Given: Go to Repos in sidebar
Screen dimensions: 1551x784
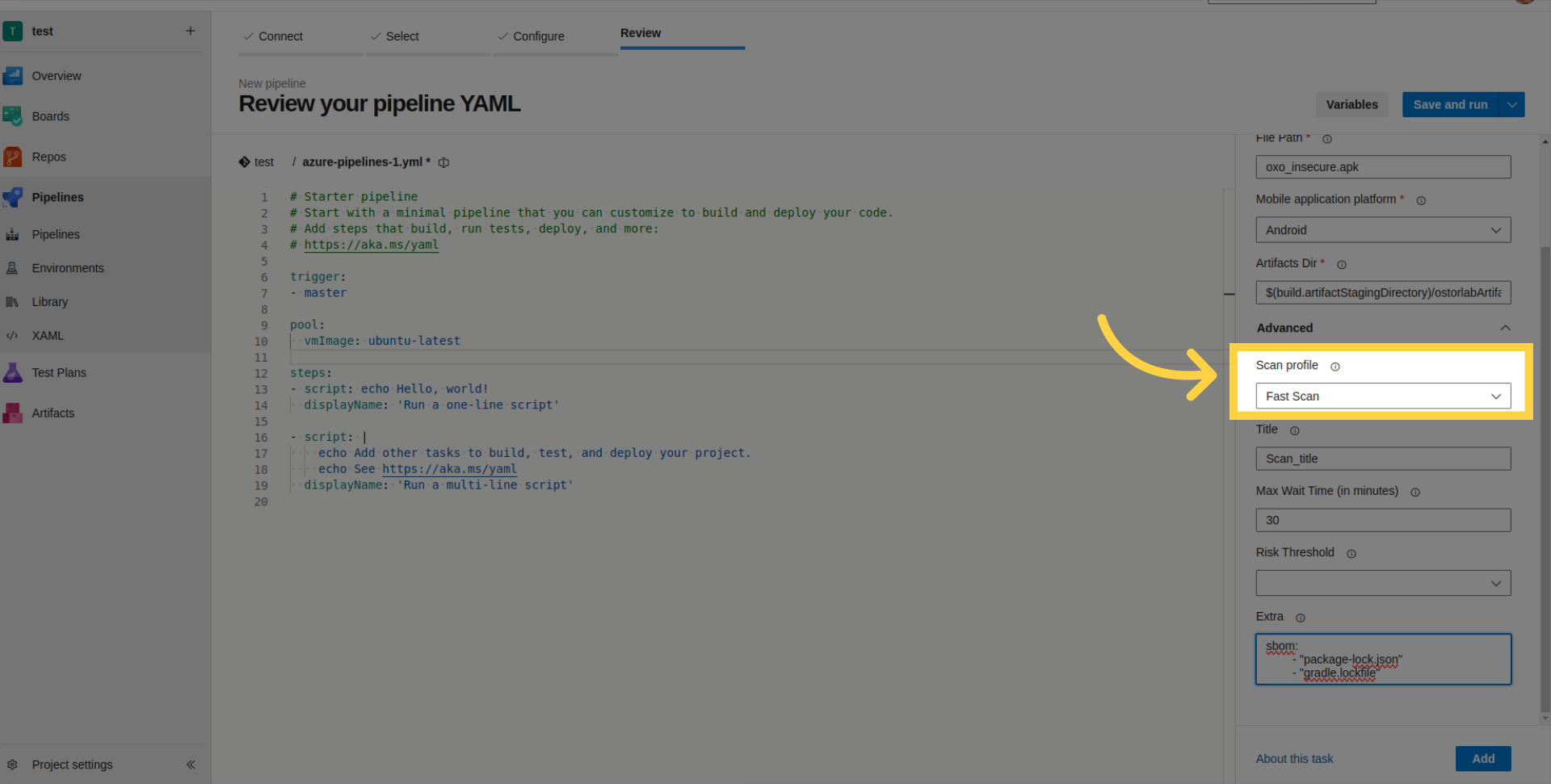Looking at the screenshot, I should 48,157.
